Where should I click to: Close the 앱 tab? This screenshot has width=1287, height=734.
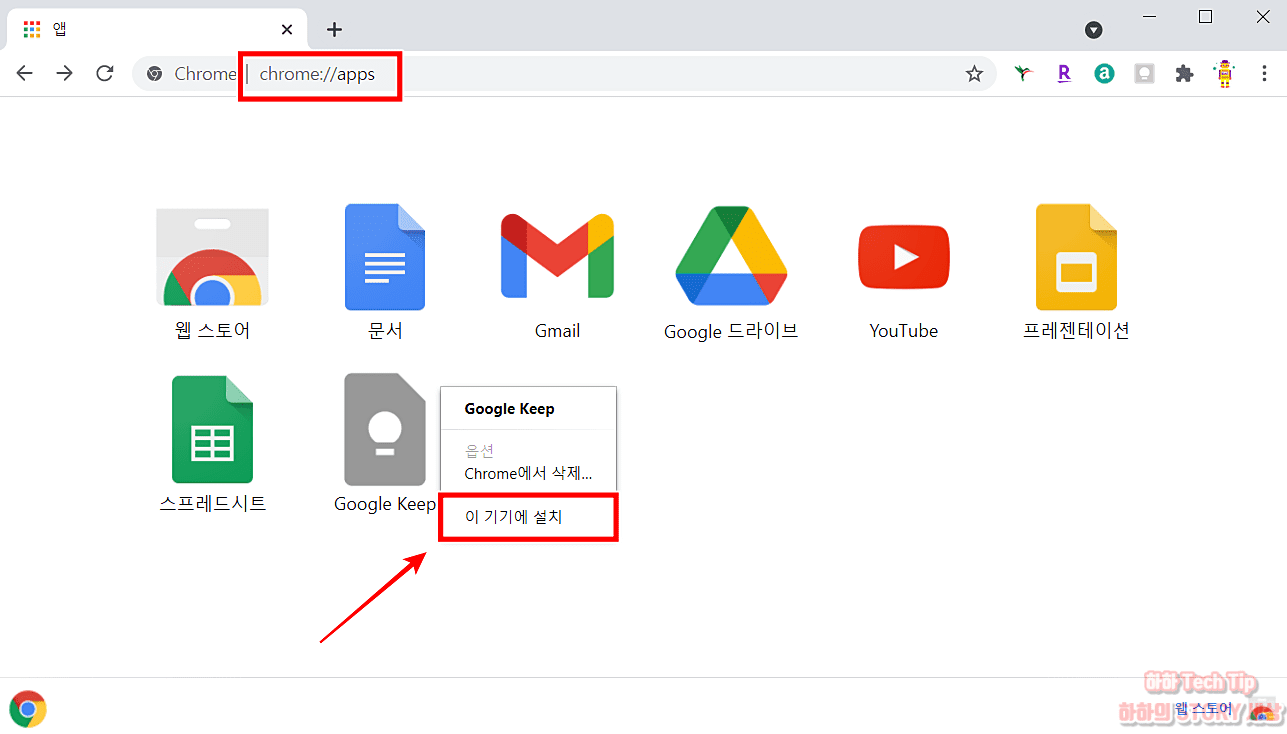[x=287, y=29]
